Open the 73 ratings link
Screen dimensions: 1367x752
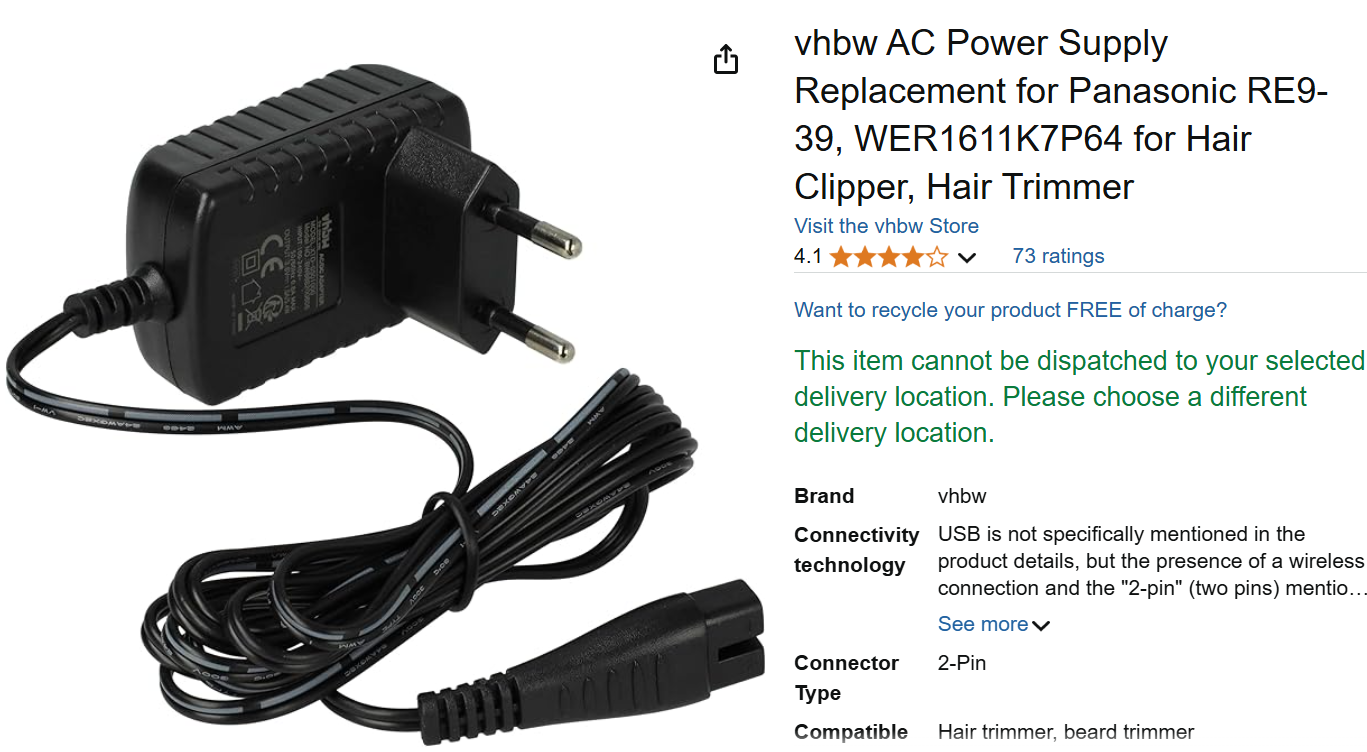tap(1058, 256)
